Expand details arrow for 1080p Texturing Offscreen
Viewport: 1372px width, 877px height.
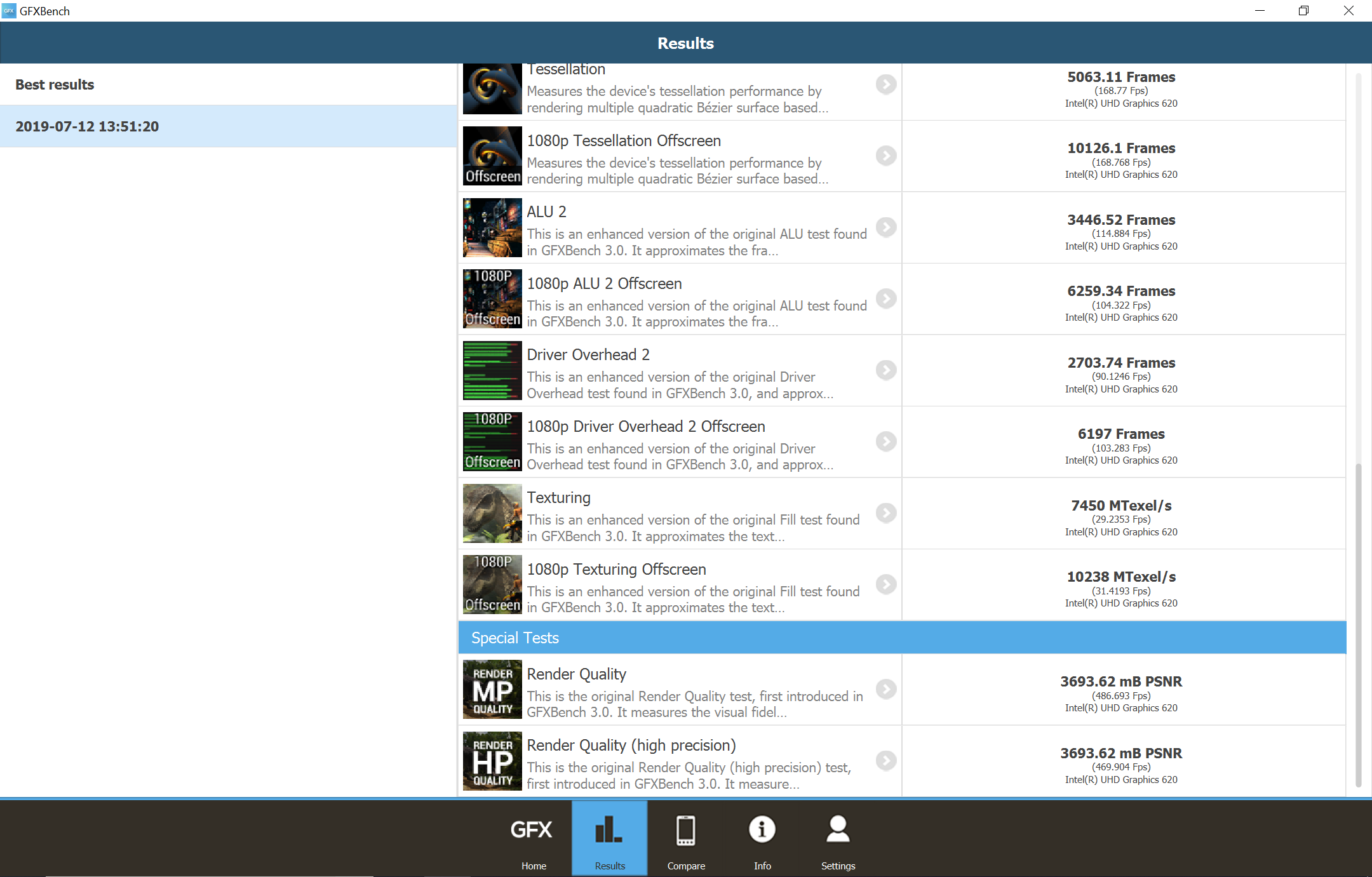pyautogui.click(x=886, y=584)
